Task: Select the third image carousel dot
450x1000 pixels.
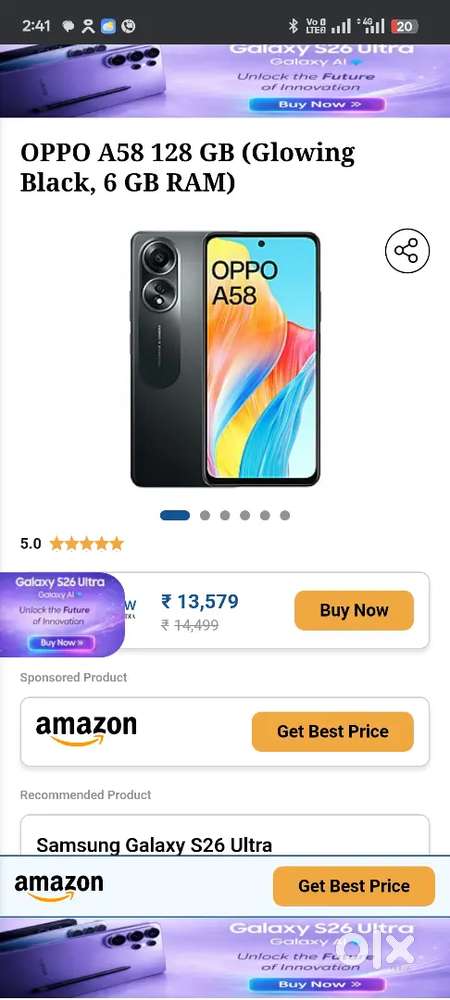Action: tap(225, 515)
